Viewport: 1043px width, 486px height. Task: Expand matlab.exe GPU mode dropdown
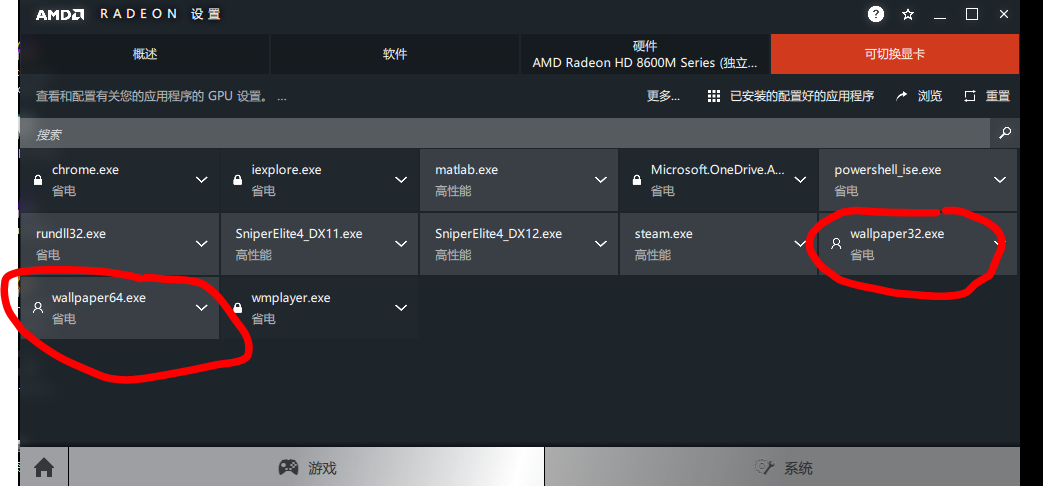(x=601, y=180)
